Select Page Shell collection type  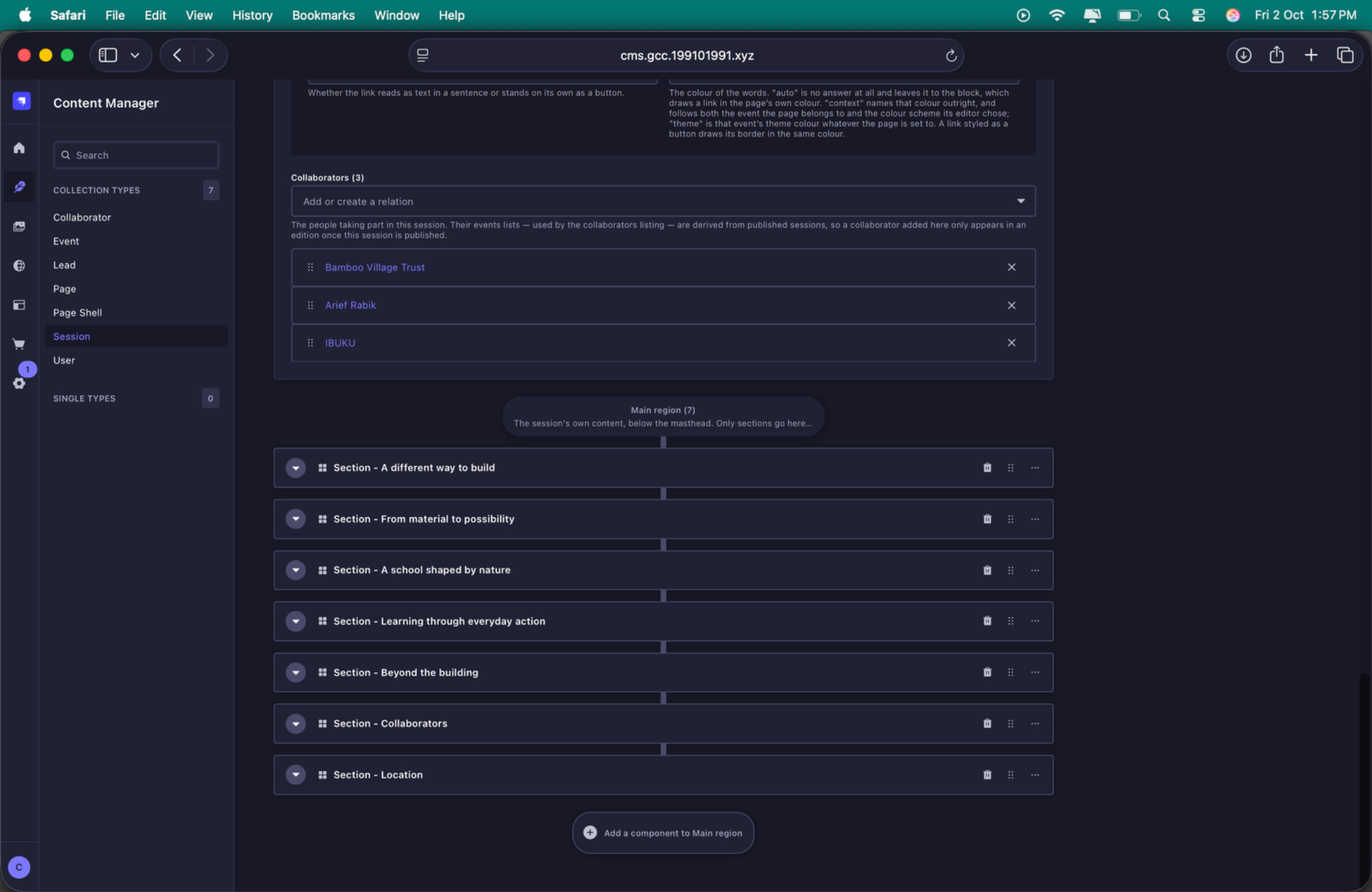pos(77,312)
